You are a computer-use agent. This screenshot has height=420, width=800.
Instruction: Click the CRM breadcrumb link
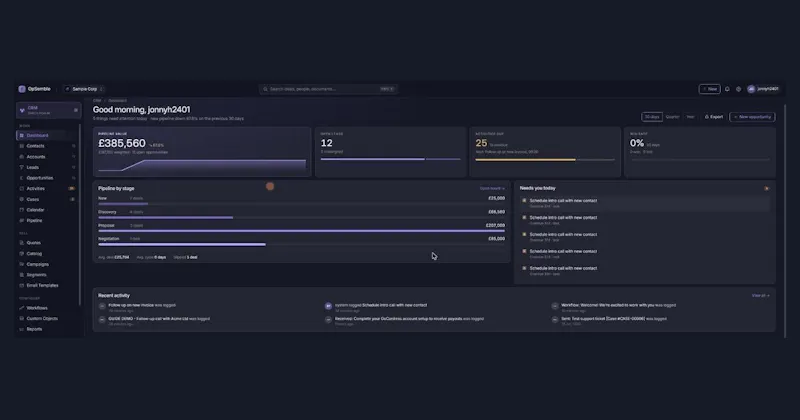[97, 101]
